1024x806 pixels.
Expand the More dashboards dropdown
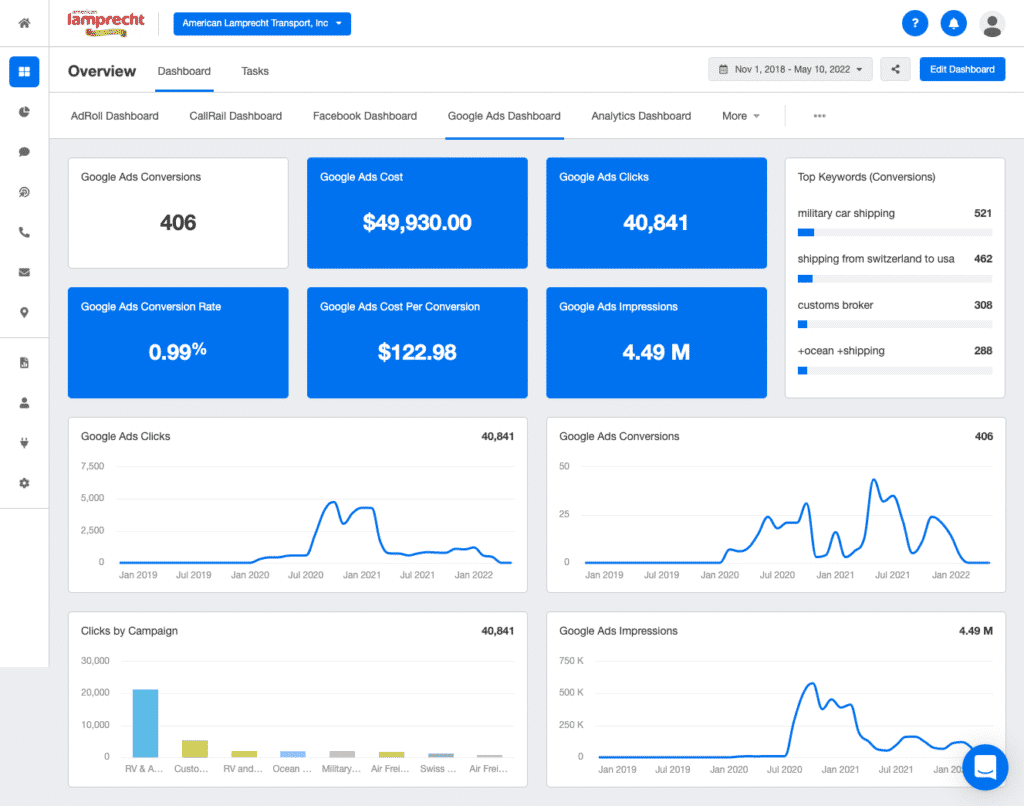[741, 116]
